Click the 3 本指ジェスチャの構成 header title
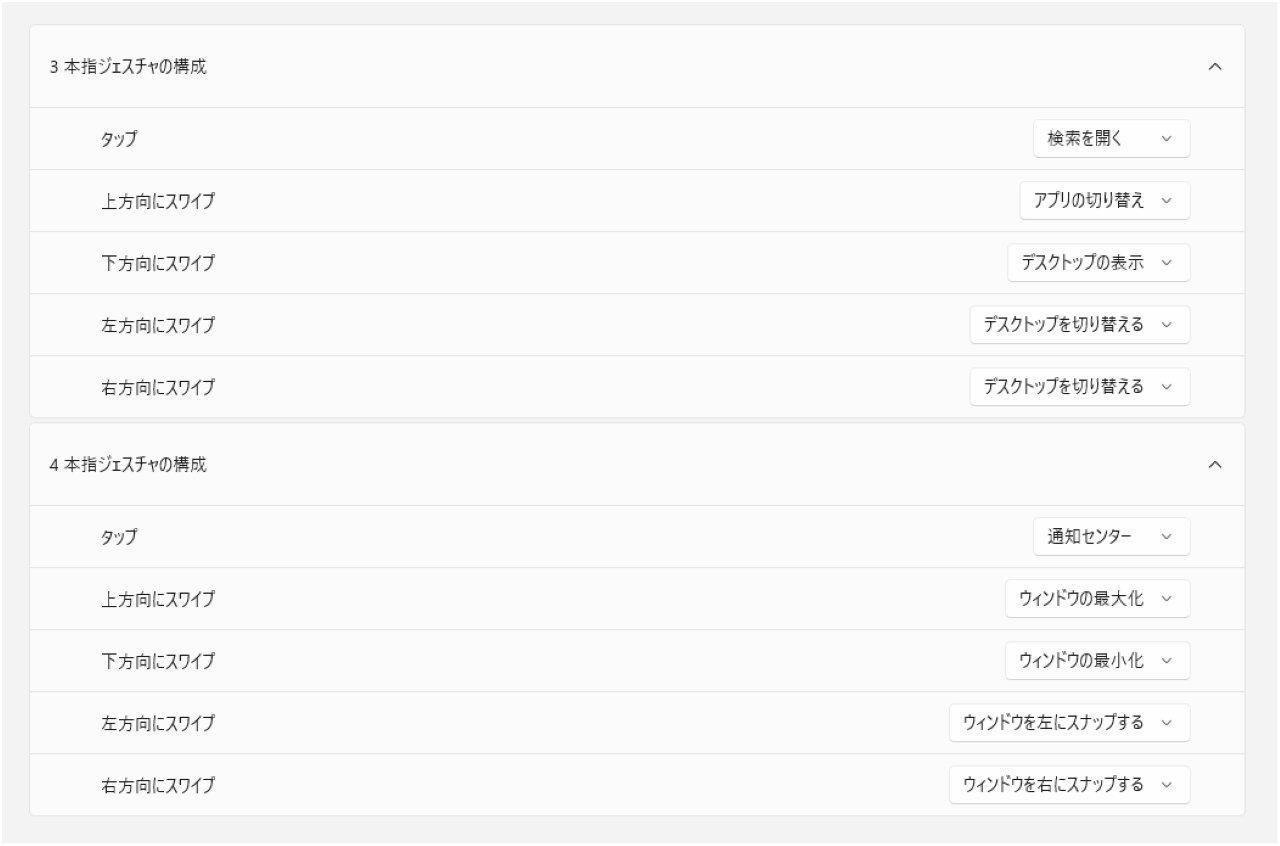 pos(128,67)
